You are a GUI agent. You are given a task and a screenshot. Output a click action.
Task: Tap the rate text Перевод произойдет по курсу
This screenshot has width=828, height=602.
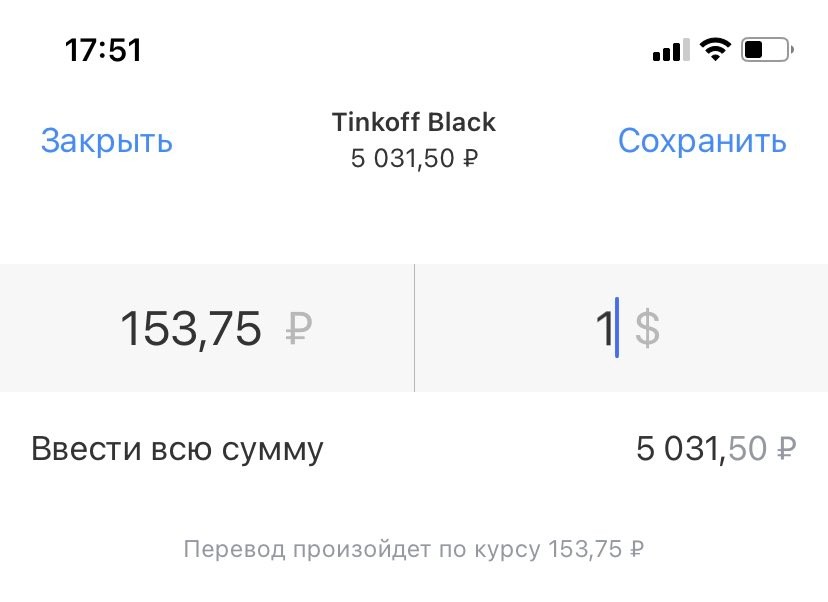(x=360, y=548)
